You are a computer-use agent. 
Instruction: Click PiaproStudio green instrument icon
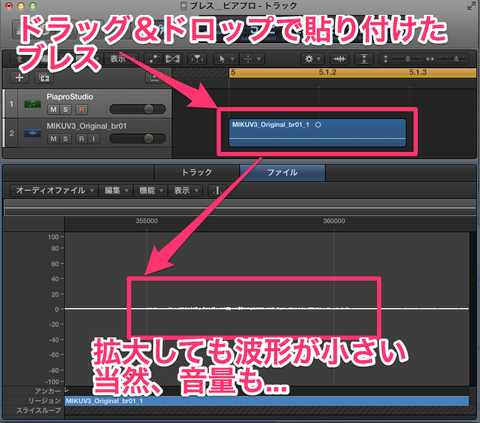pyautogui.click(x=32, y=104)
